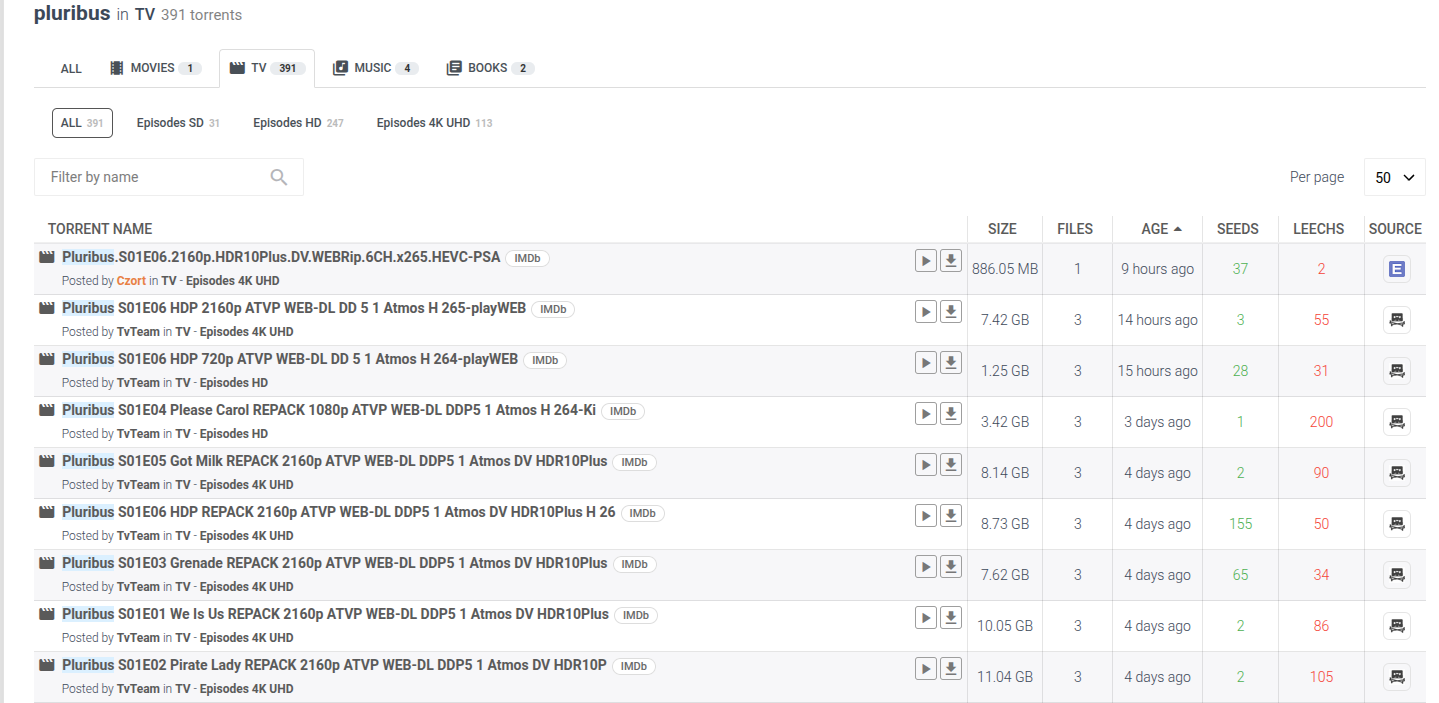Click the 10.05 GB size cell

pos(1005,626)
